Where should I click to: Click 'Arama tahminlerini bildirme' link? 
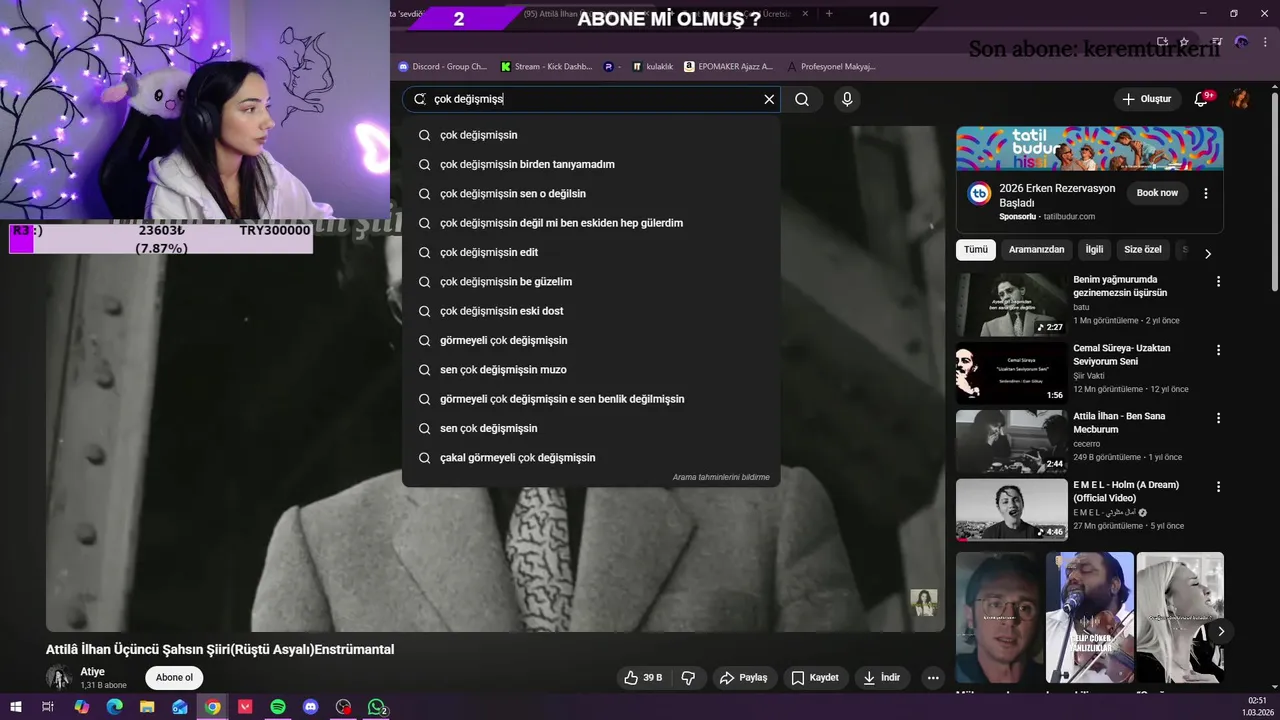pos(721,478)
